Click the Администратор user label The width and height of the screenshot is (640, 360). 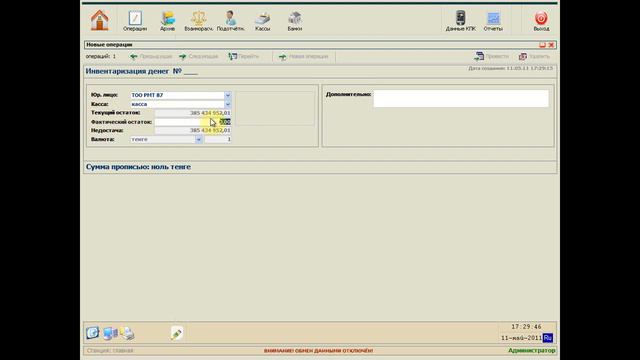tap(531, 351)
